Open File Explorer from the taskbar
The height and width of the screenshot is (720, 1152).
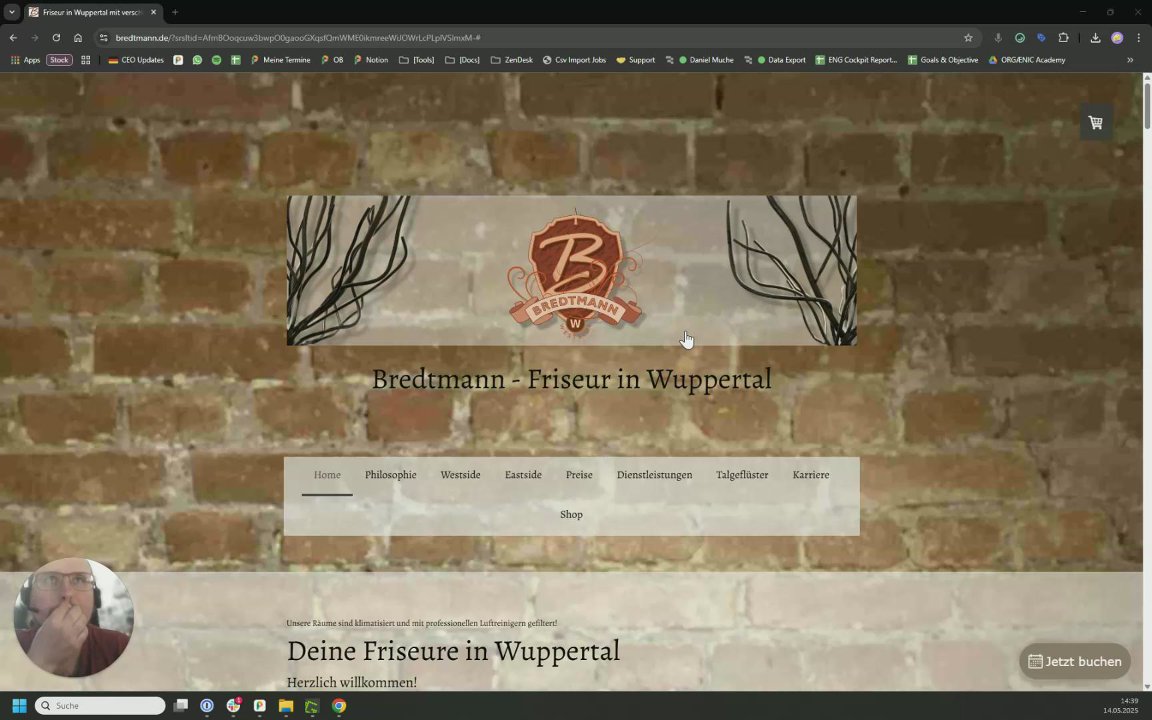286,705
